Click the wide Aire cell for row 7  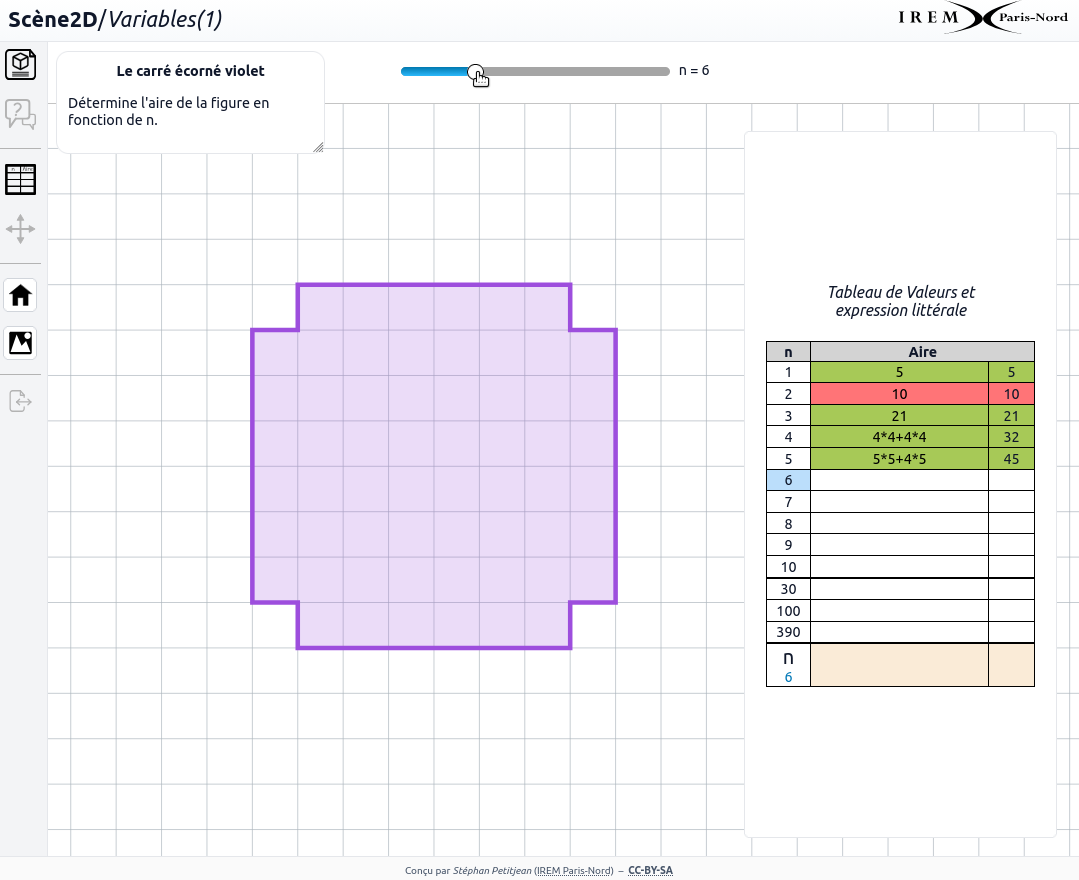(x=899, y=502)
